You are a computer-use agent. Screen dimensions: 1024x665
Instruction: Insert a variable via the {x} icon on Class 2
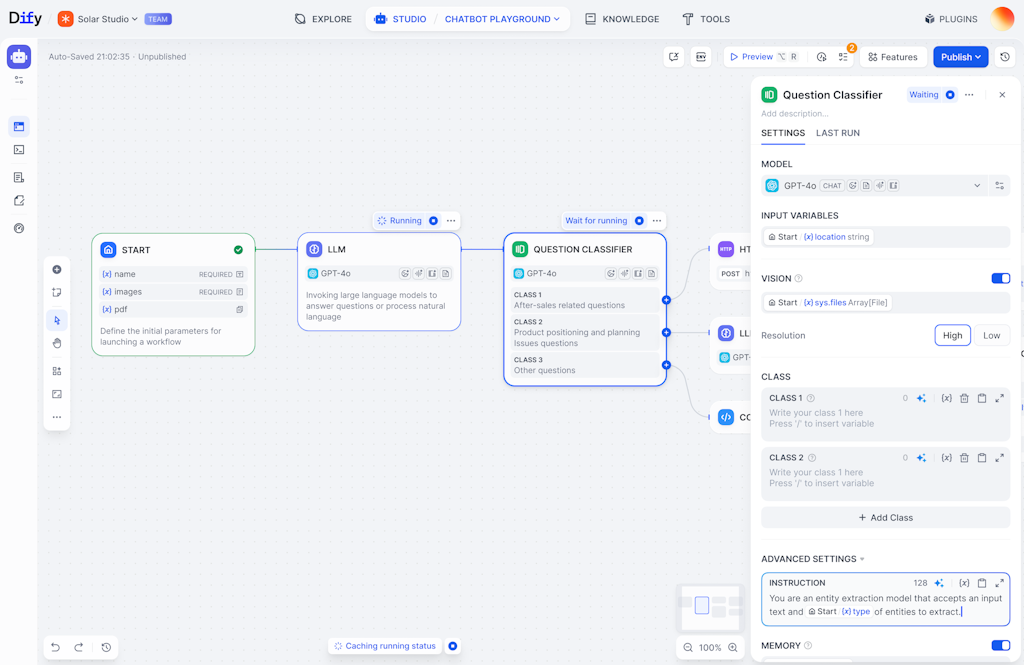pyautogui.click(x=946, y=457)
